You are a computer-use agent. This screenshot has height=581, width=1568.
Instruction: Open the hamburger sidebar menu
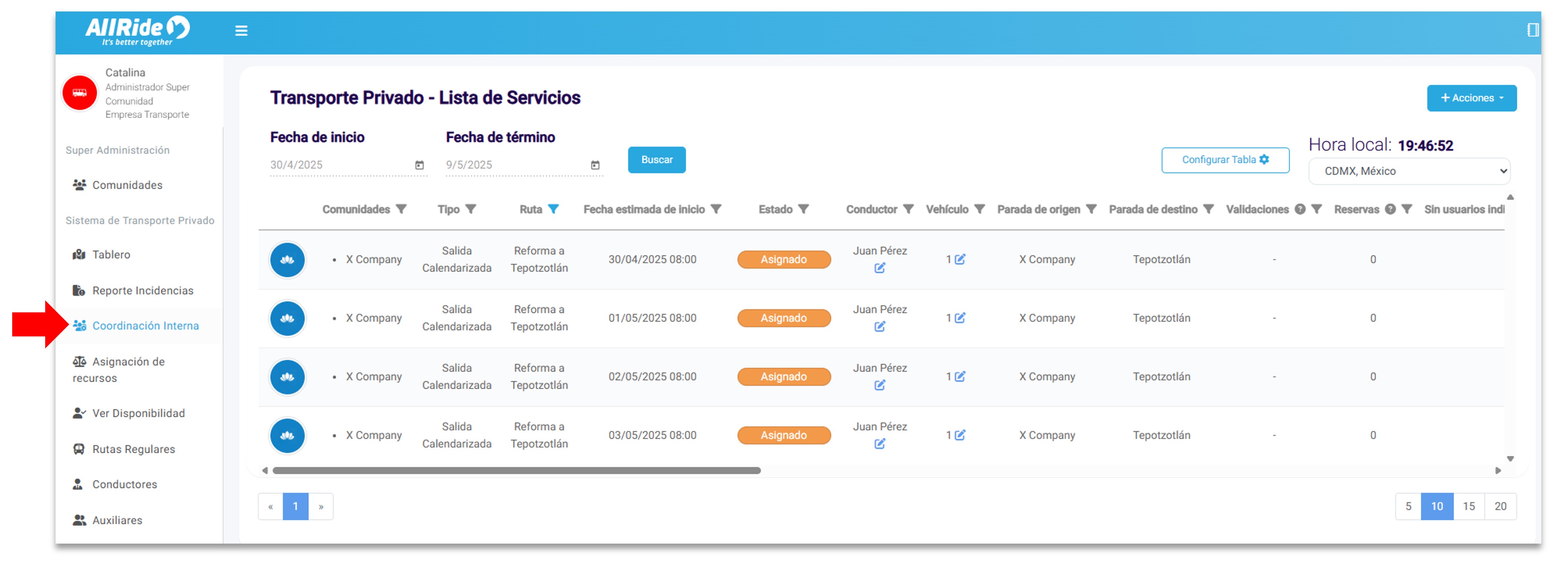coord(241,30)
